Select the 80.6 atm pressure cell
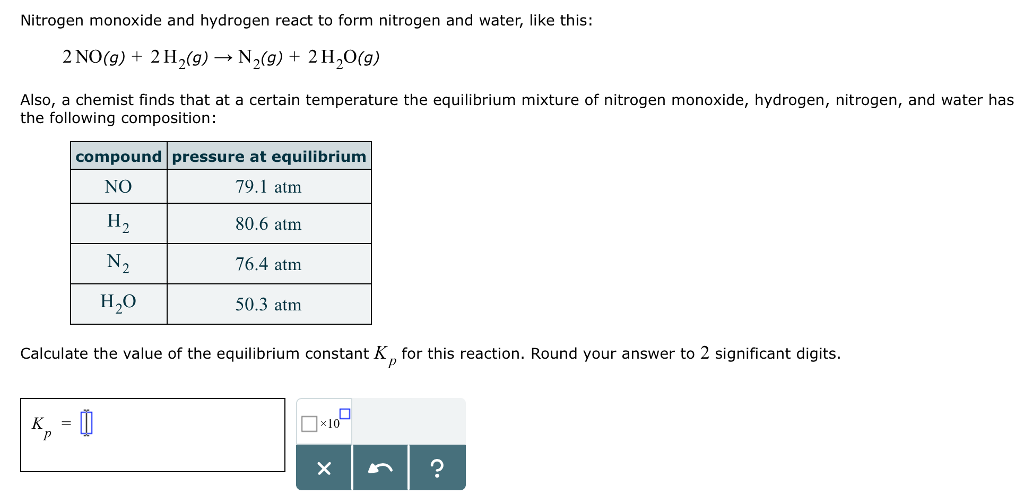This screenshot has height=503, width=1024. (x=269, y=224)
